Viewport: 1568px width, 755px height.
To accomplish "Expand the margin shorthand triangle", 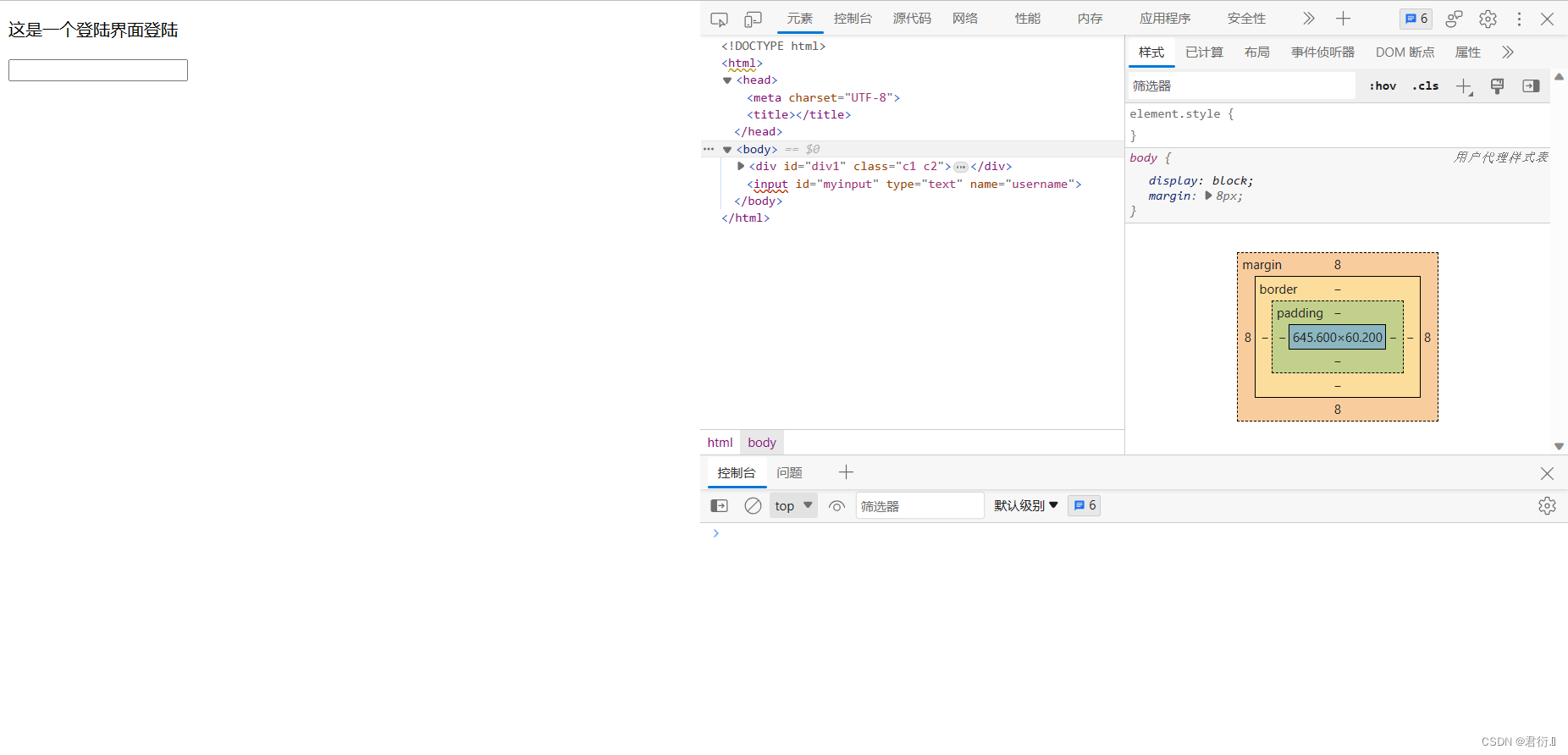I will point(1208,196).
